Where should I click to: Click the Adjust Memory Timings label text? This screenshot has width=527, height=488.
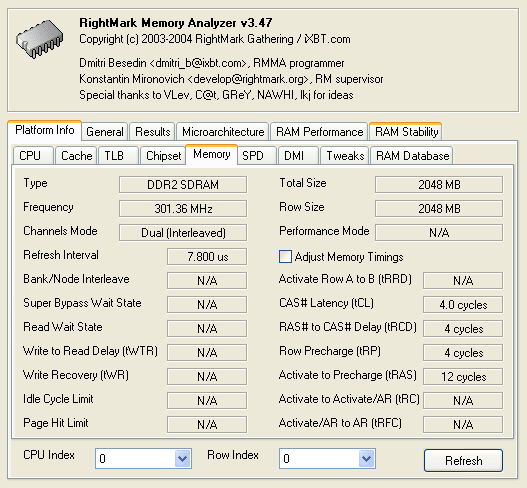pyautogui.click(x=349, y=257)
